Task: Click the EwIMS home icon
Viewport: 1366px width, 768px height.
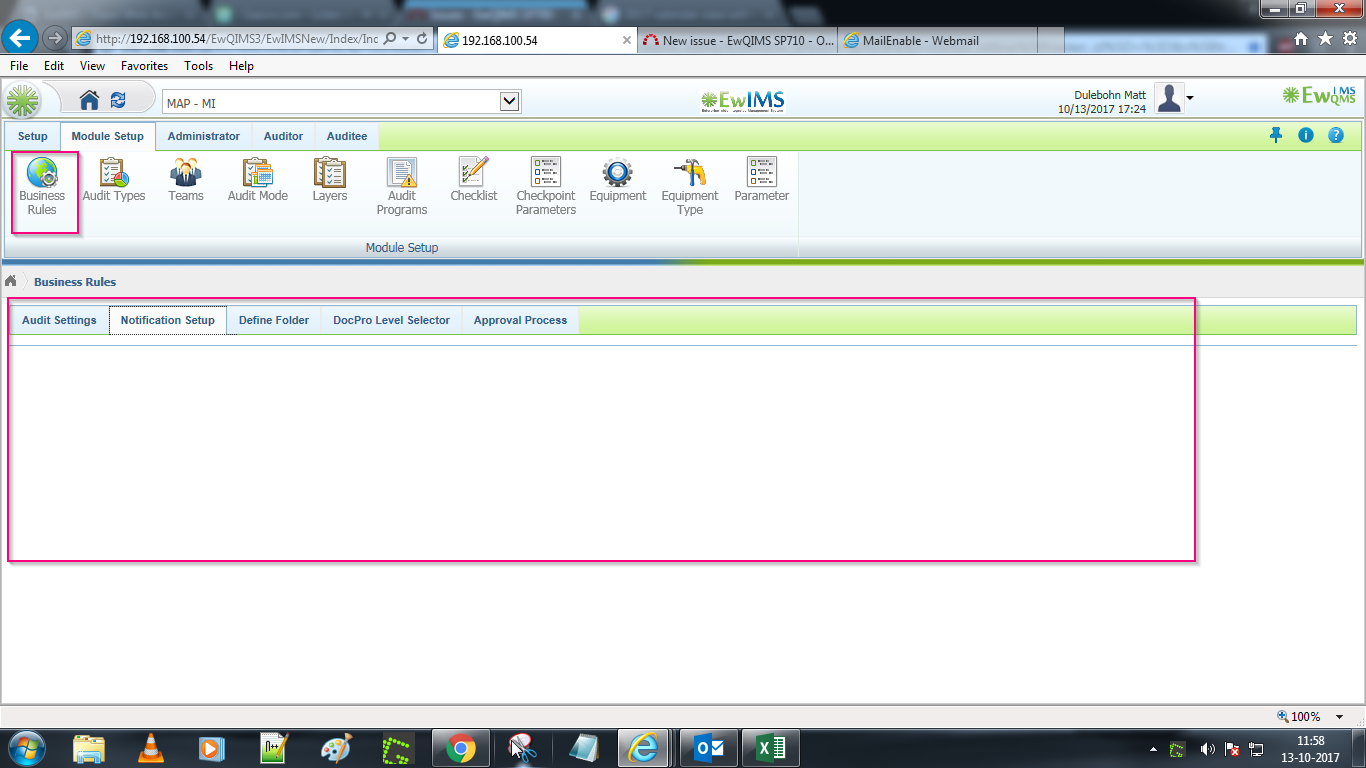Action: tap(89, 100)
